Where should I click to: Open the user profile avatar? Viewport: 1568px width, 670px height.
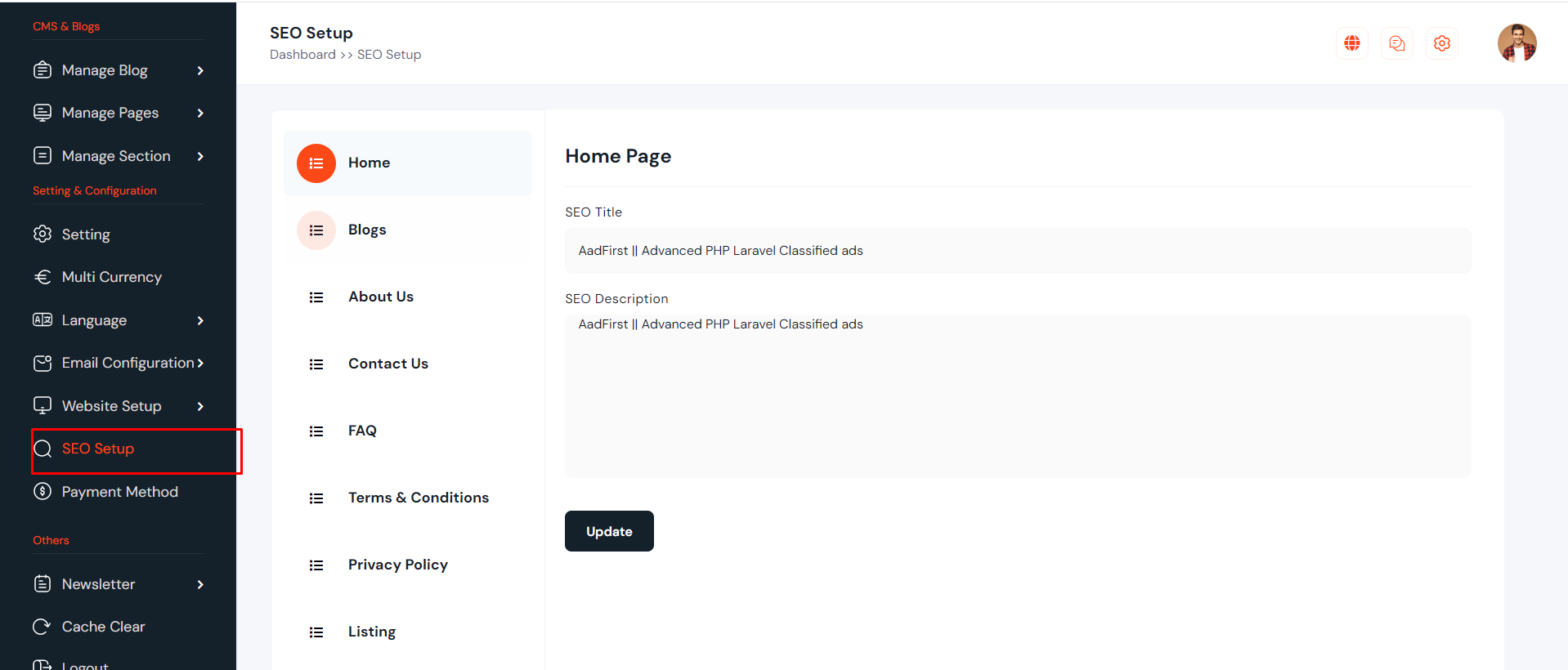point(1516,43)
